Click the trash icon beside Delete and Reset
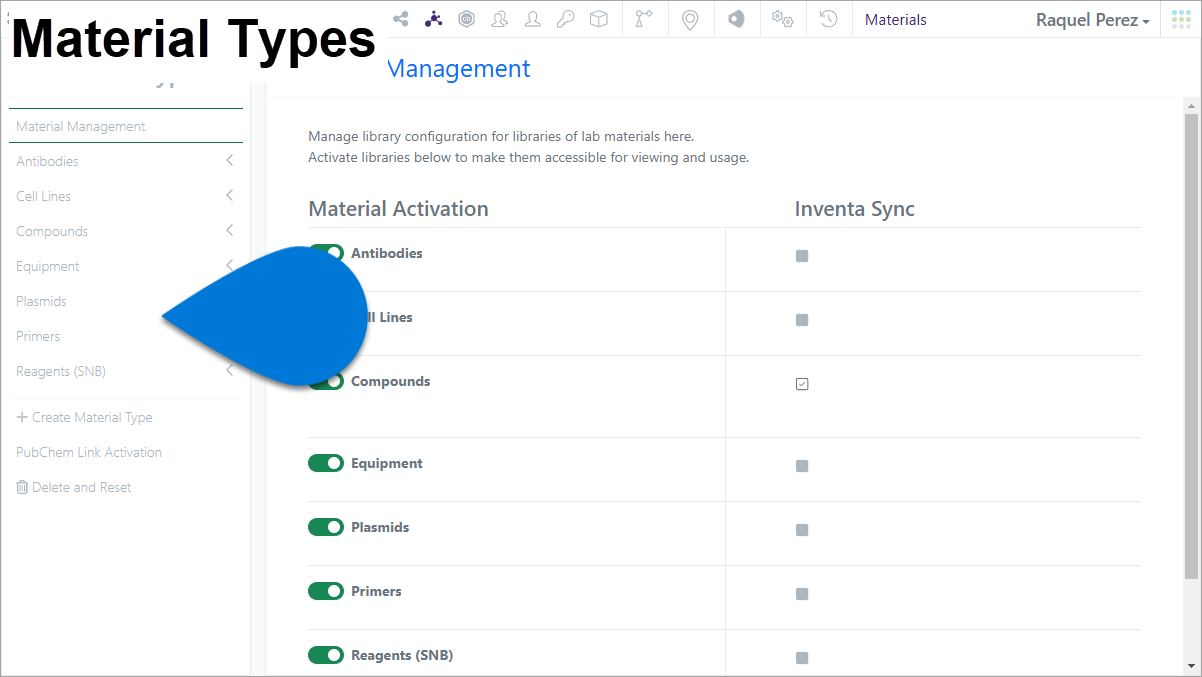The height and width of the screenshot is (677, 1202). point(22,487)
